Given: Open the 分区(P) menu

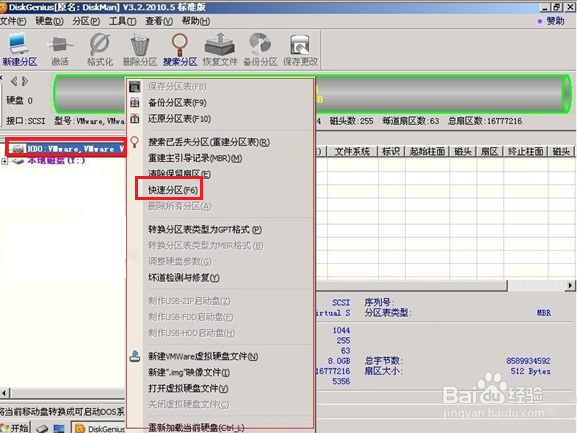Looking at the screenshot, I should click(86, 21).
